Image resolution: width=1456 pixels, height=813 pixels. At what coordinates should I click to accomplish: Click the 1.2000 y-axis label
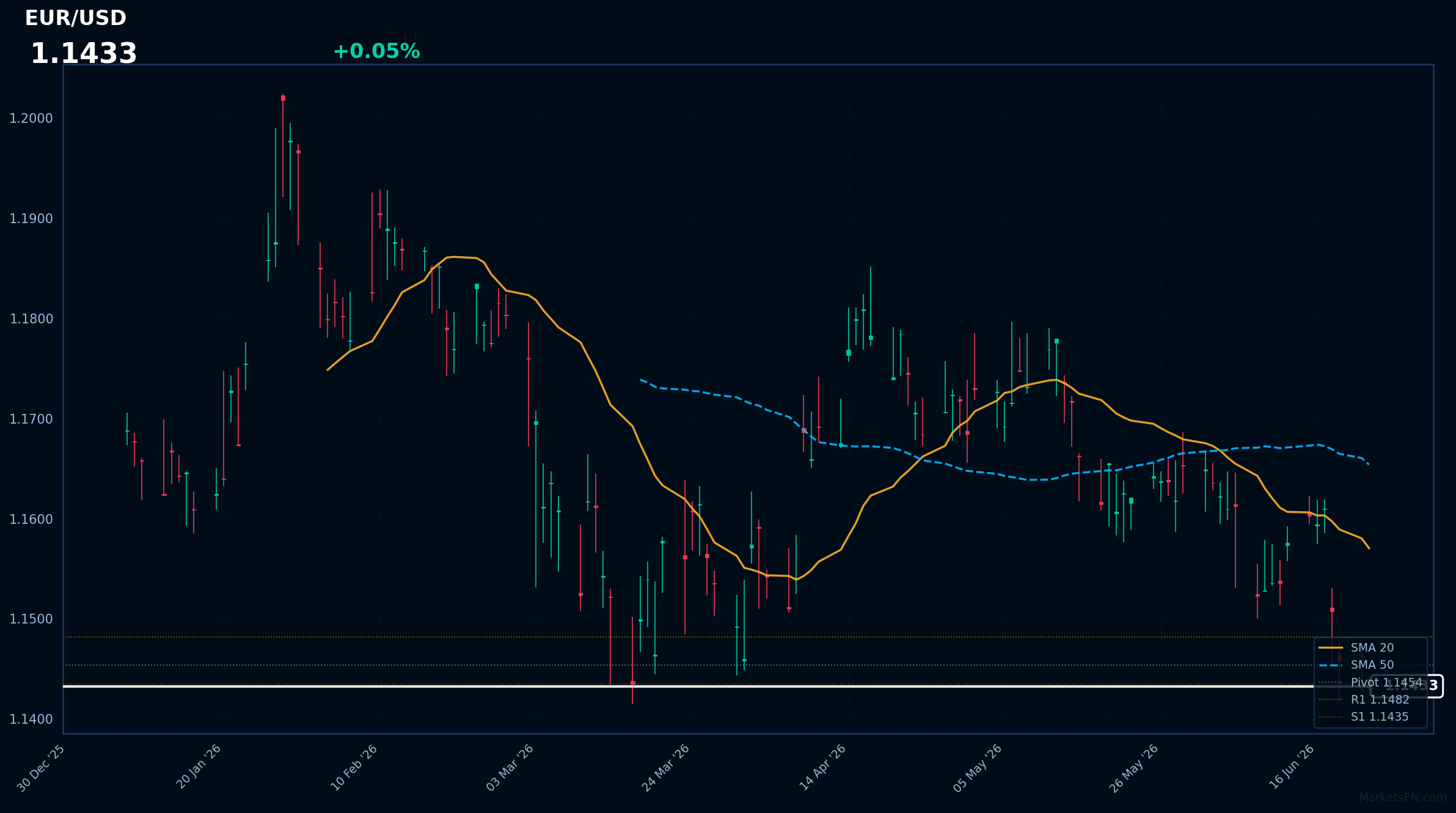click(31, 119)
